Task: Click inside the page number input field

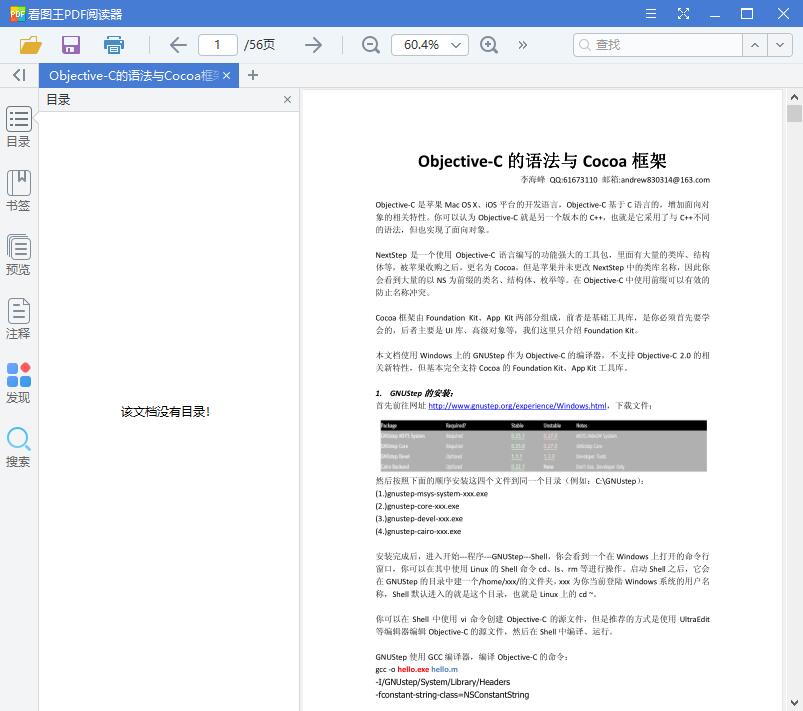Action: [217, 45]
